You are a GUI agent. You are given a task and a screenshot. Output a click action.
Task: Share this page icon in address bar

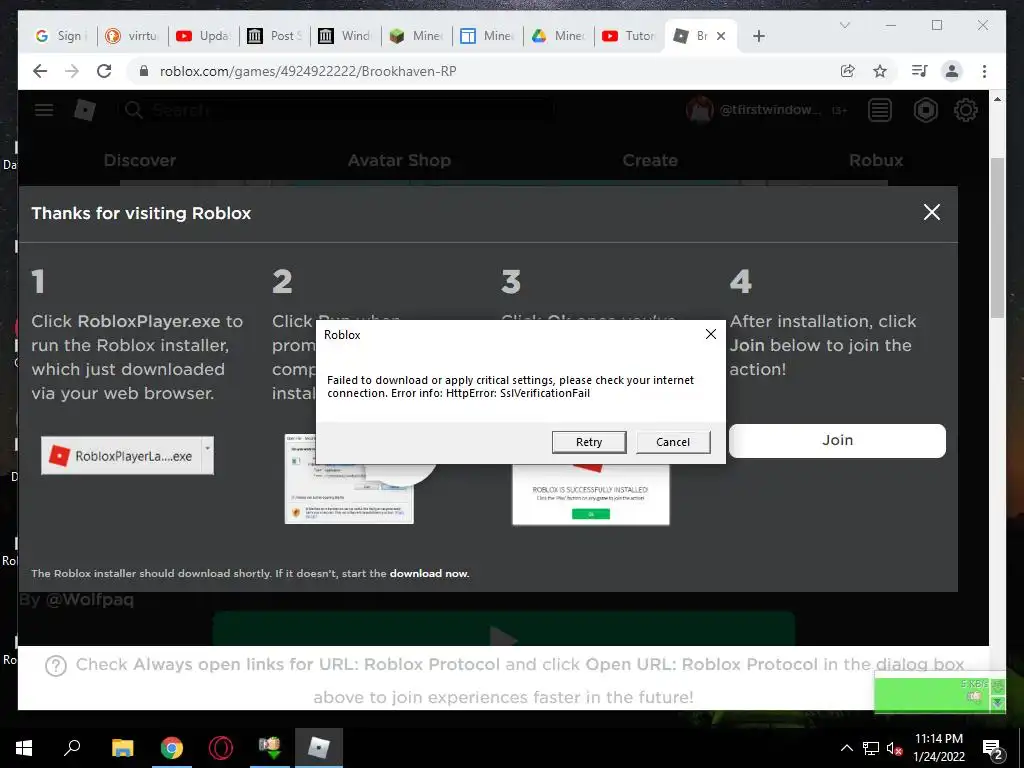[847, 71]
